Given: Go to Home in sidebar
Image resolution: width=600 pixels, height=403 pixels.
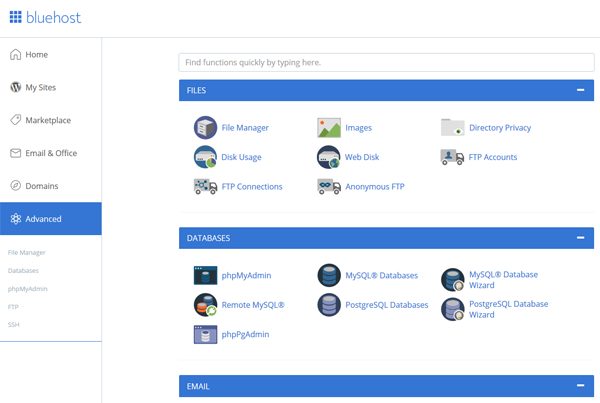Looking at the screenshot, I should (51, 54).
